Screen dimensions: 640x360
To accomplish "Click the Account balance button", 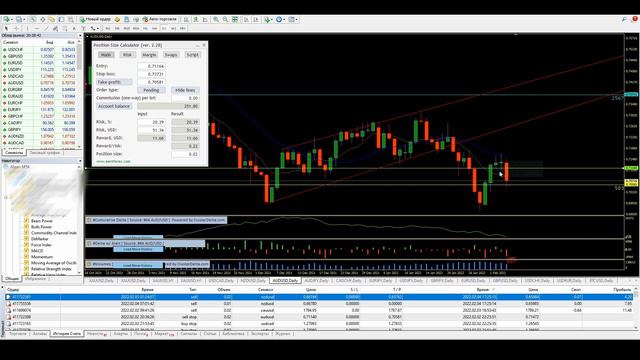I will coord(114,106).
